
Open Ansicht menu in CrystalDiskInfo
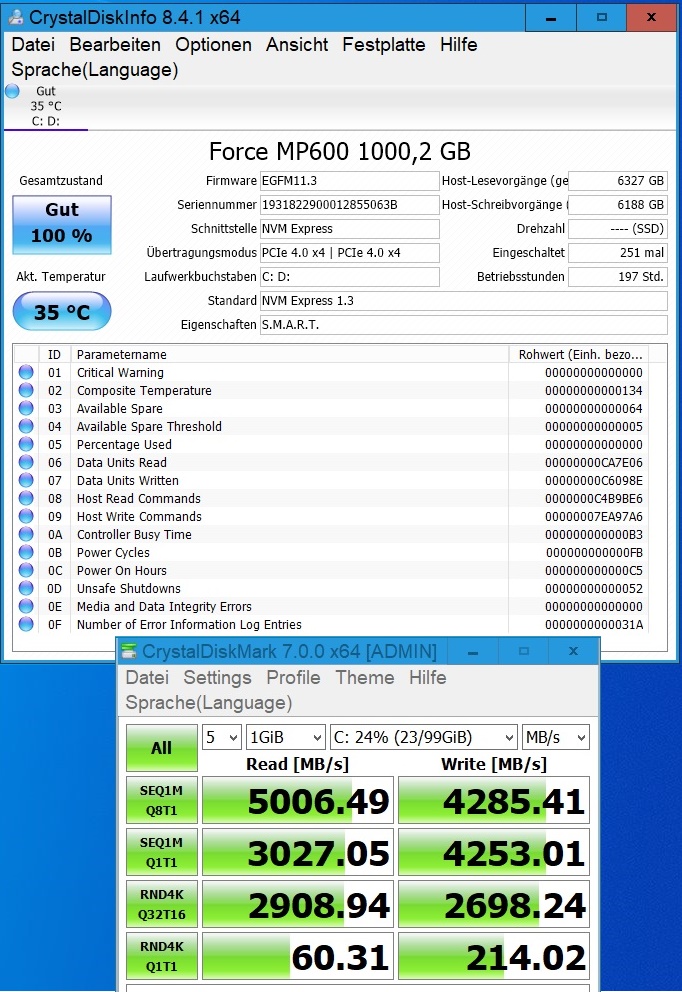(297, 45)
